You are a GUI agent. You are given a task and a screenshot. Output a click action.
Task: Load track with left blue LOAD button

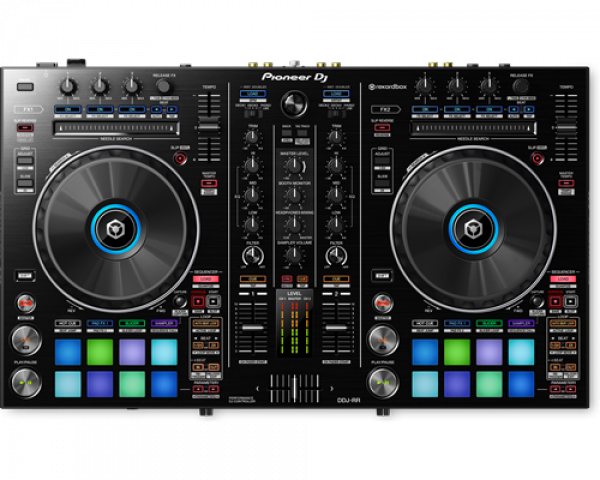(x=253, y=94)
